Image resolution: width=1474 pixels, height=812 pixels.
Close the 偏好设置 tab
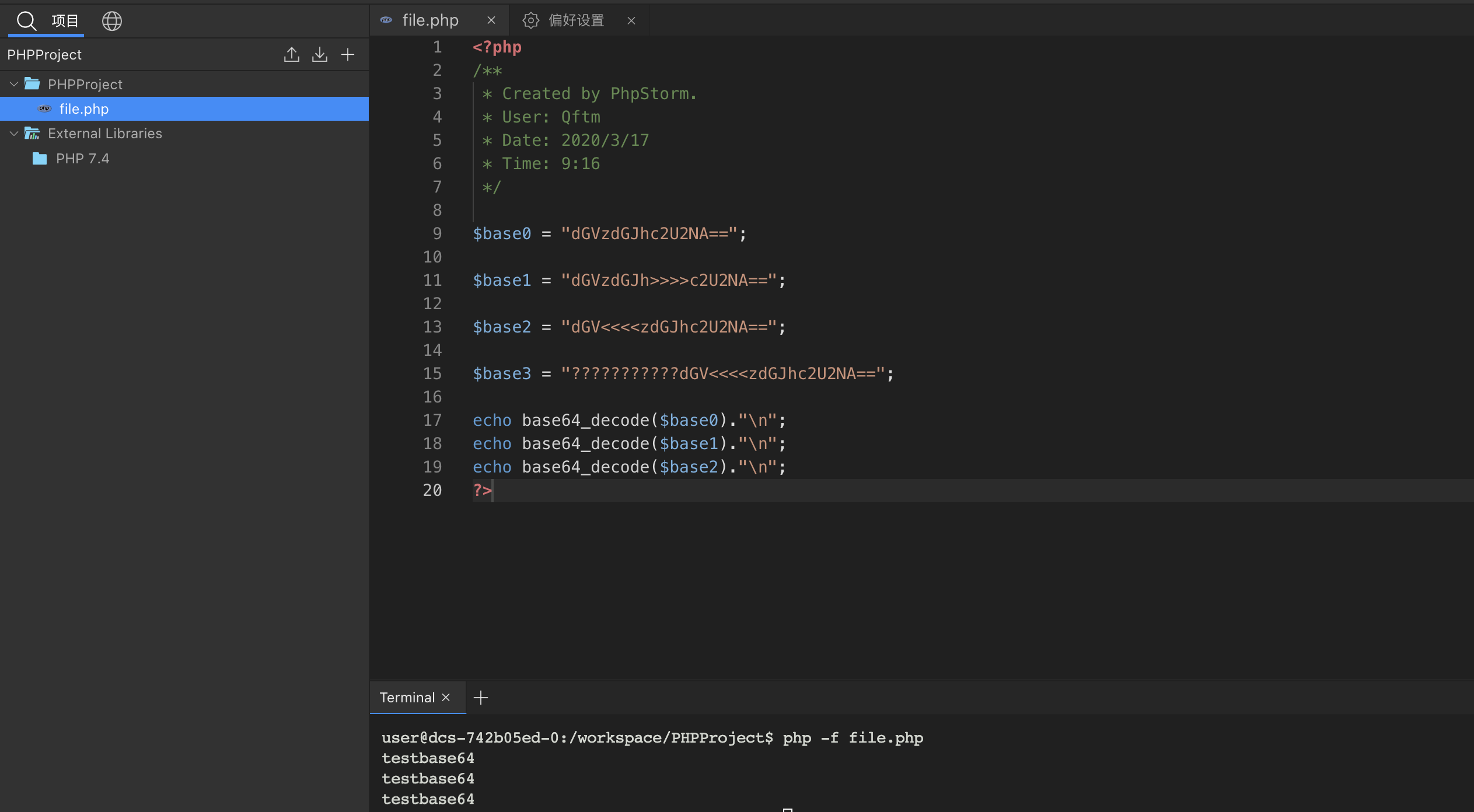pyautogui.click(x=631, y=20)
